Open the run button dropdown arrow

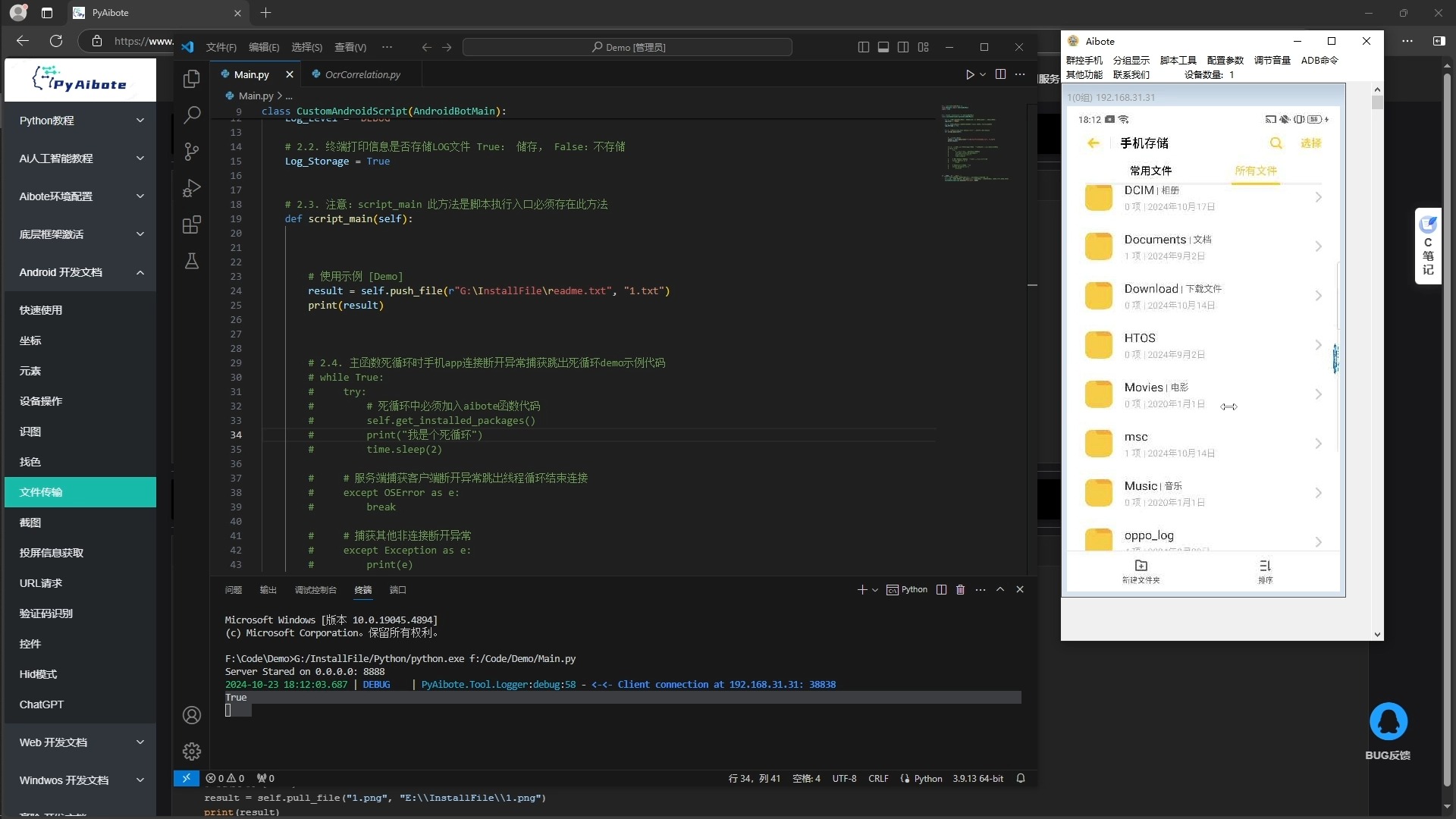[983, 74]
